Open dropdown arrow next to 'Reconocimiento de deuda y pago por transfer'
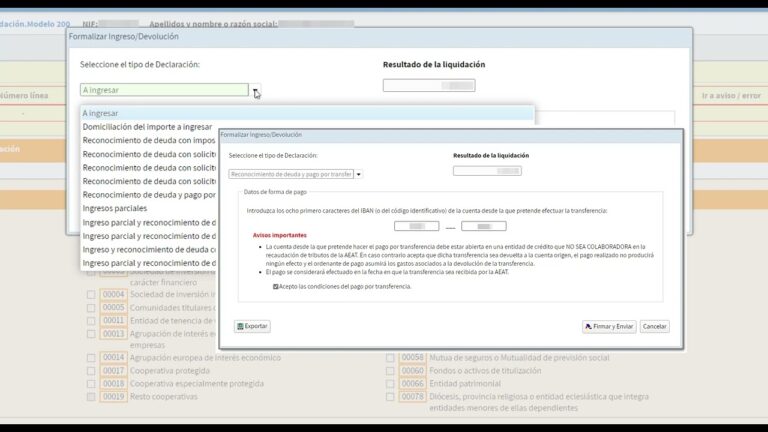768x432 pixels. tap(359, 174)
